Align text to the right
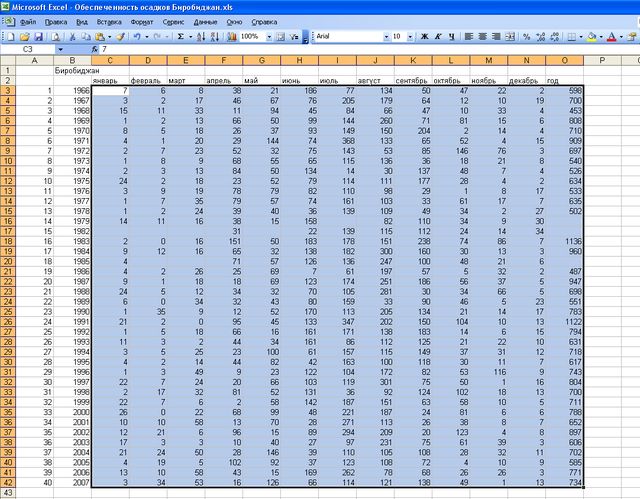The height and width of the screenshot is (499, 640). pos(496,37)
